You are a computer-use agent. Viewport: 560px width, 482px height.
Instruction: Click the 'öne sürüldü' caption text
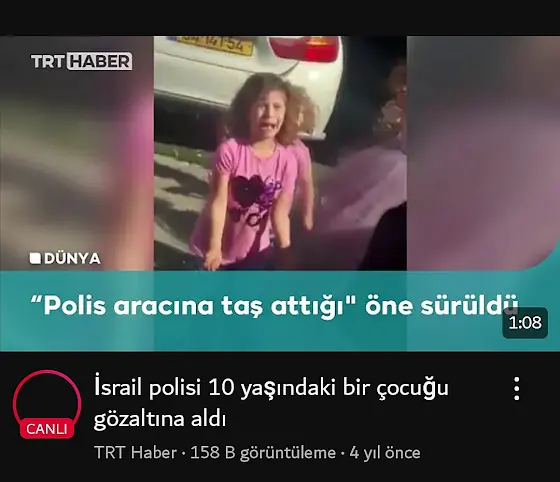pos(441,305)
